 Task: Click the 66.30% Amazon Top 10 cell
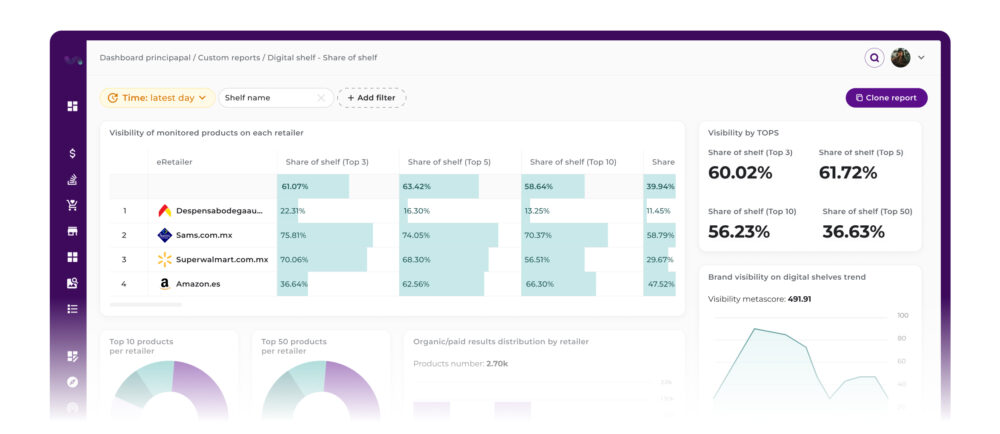pos(582,284)
